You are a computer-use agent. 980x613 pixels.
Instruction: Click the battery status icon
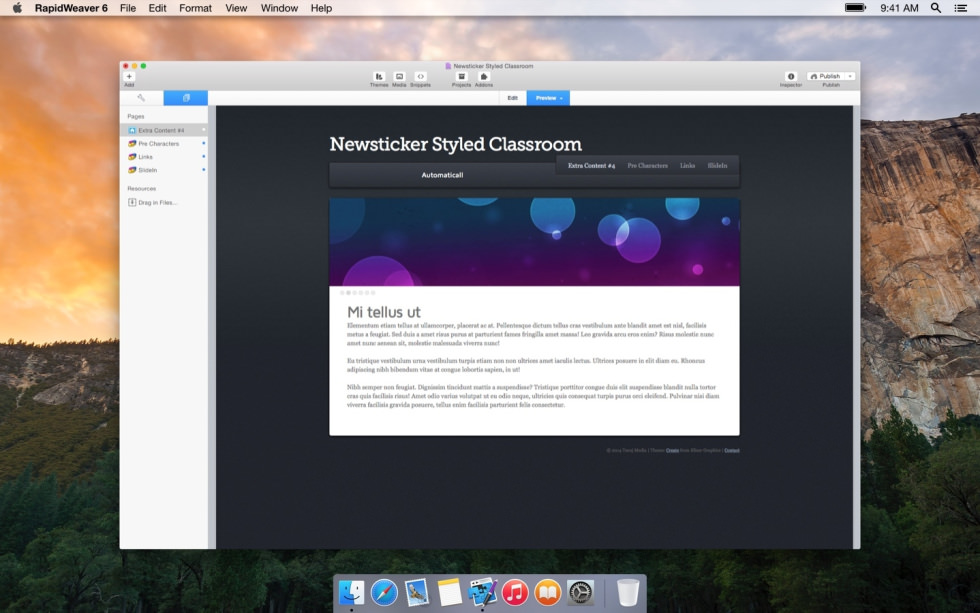855,8
